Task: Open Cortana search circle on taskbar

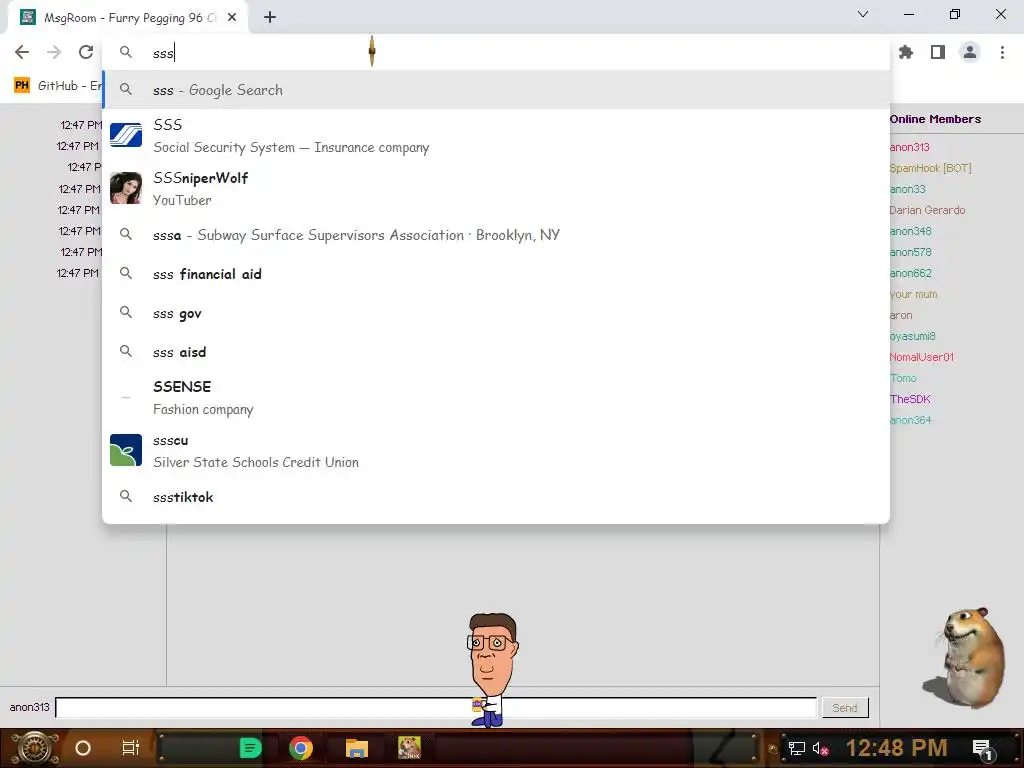Action: pyautogui.click(x=83, y=748)
